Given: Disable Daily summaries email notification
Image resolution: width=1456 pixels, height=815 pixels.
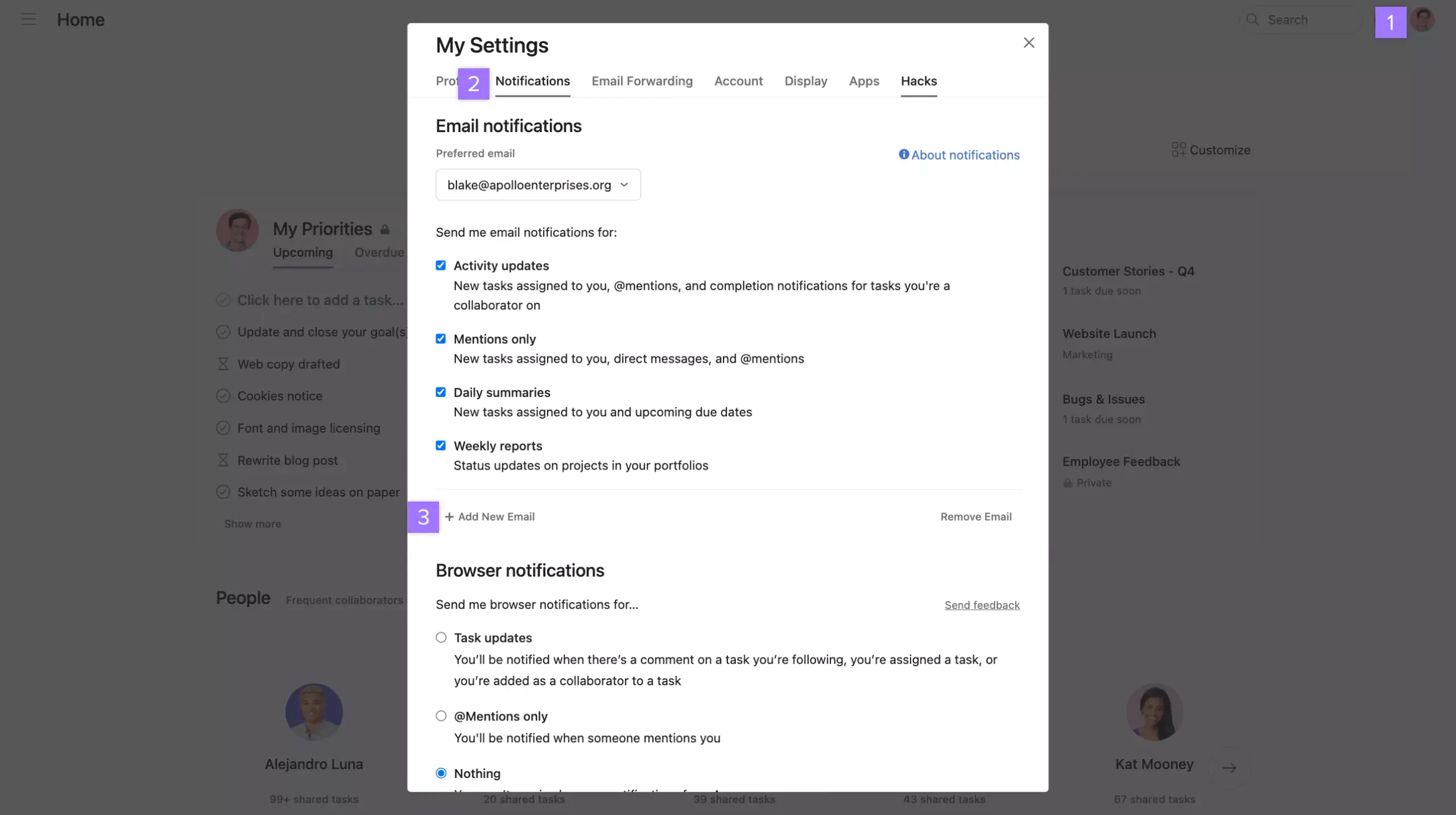Looking at the screenshot, I should pyautogui.click(x=440, y=391).
